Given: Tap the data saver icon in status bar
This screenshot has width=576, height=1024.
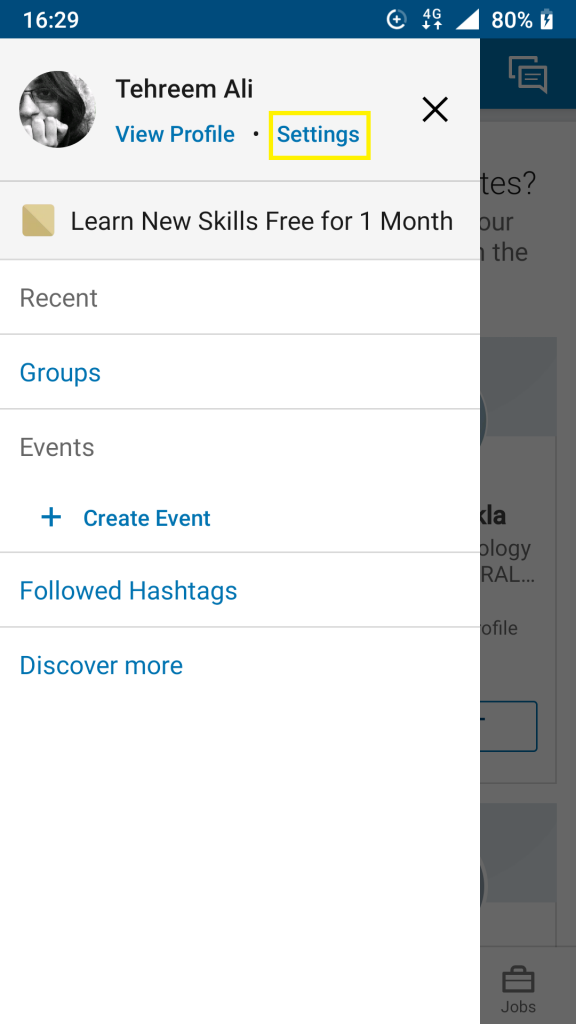Looking at the screenshot, I should (396, 19).
